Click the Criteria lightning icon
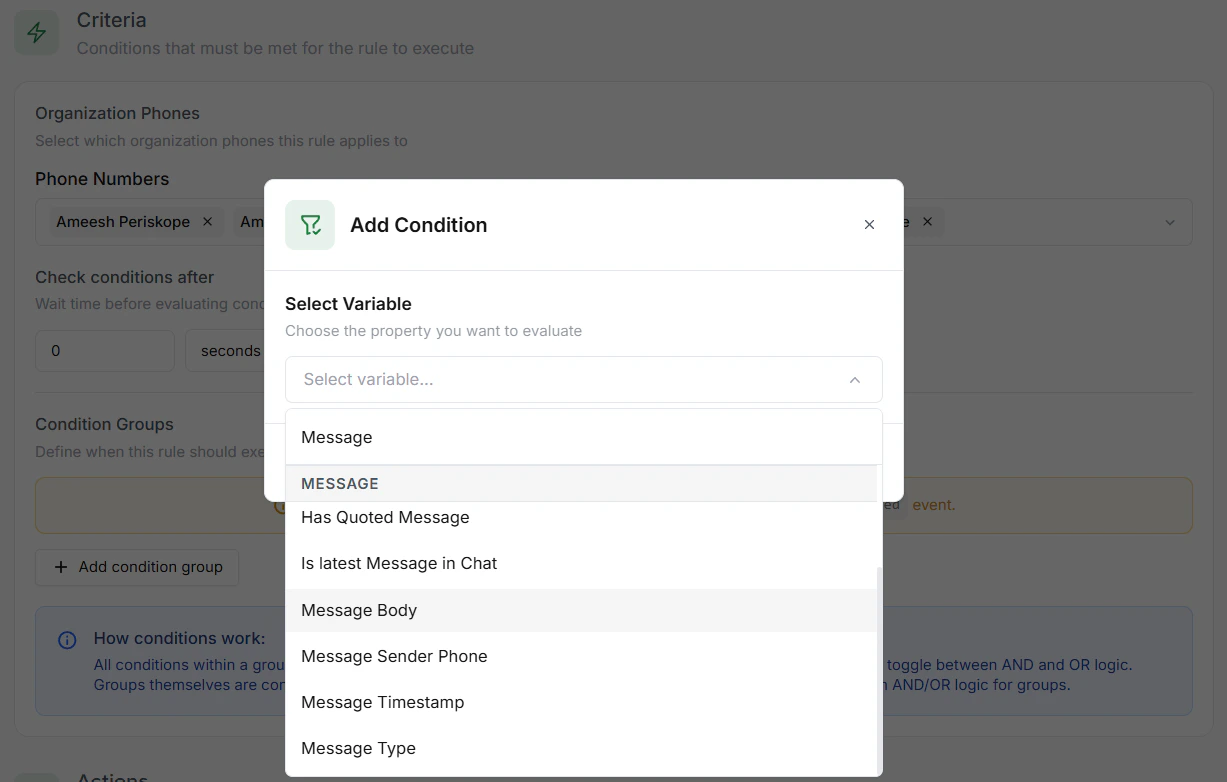The width and height of the screenshot is (1227, 782). [x=37, y=32]
